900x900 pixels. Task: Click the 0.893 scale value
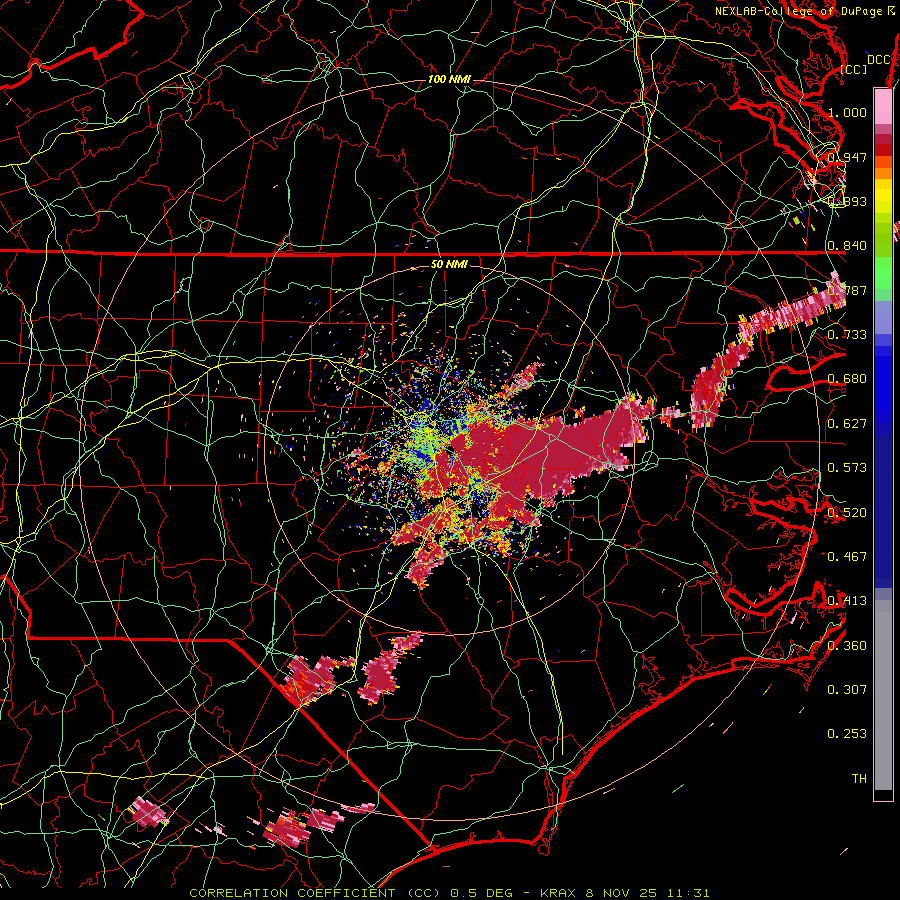[847, 201]
